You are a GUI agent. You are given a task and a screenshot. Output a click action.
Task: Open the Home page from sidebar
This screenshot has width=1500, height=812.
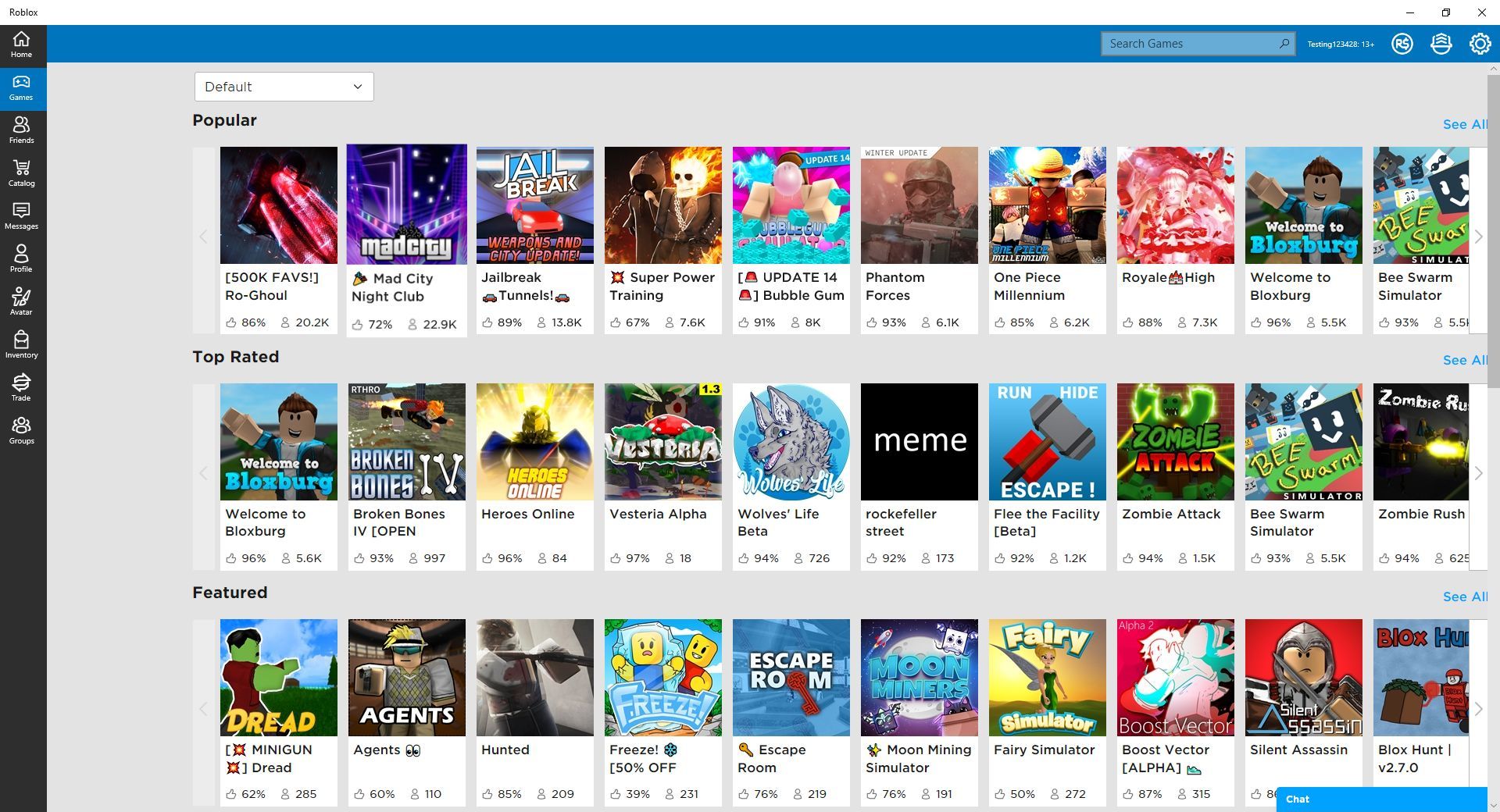coord(21,45)
